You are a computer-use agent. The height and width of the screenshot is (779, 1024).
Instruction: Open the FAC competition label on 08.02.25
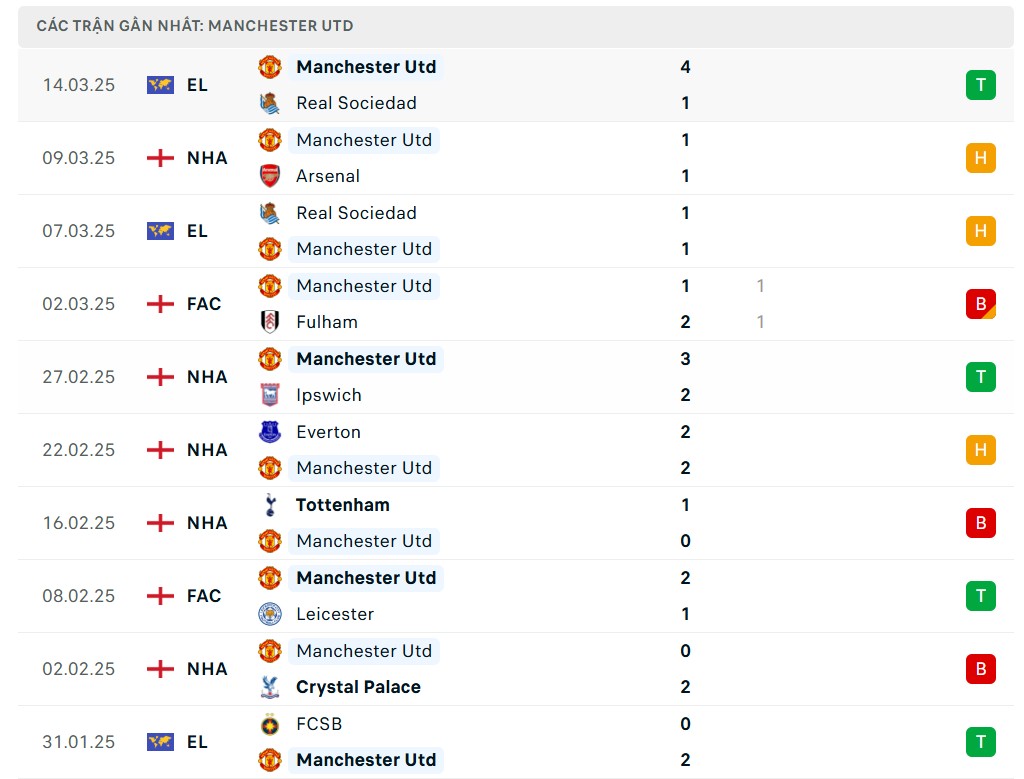pyautogui.click(x=204, y=596)
